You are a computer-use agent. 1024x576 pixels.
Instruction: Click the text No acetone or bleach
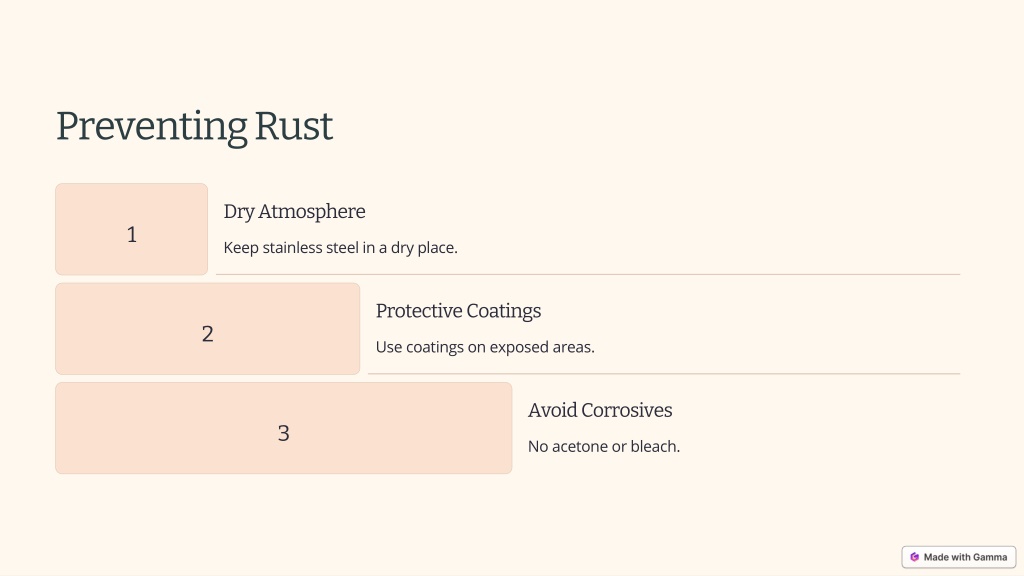604,447
